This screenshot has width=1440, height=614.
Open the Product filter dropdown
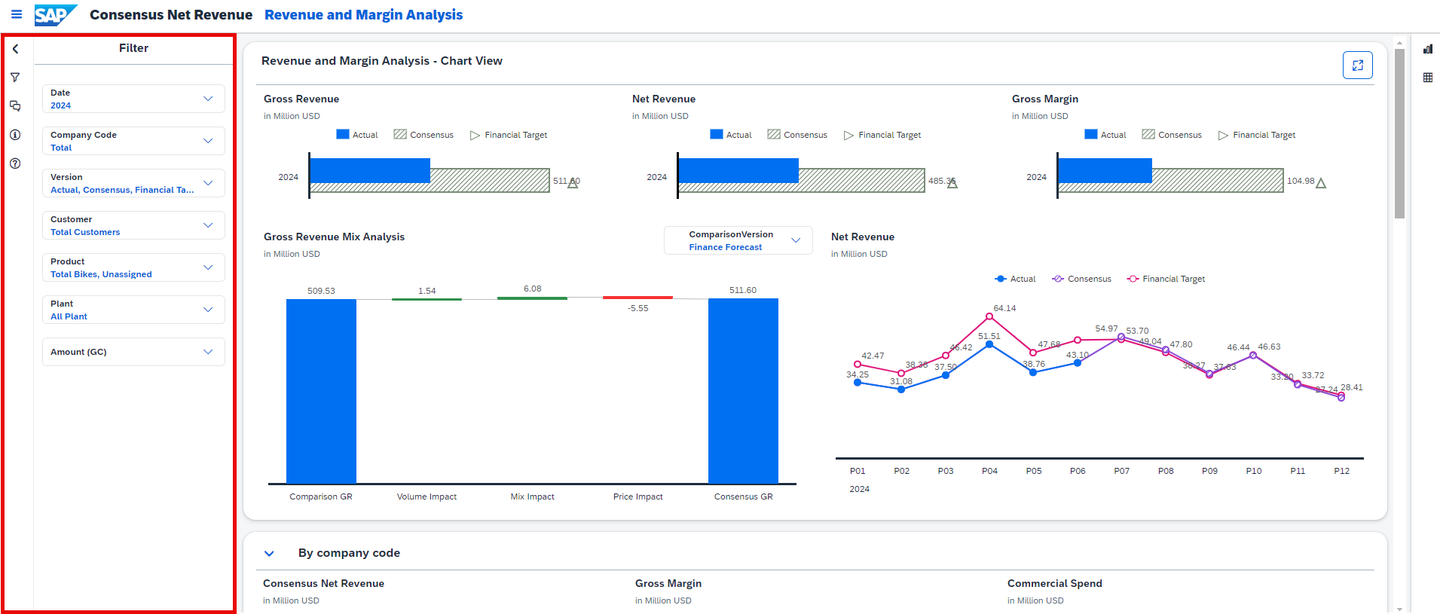coord(134,267)
